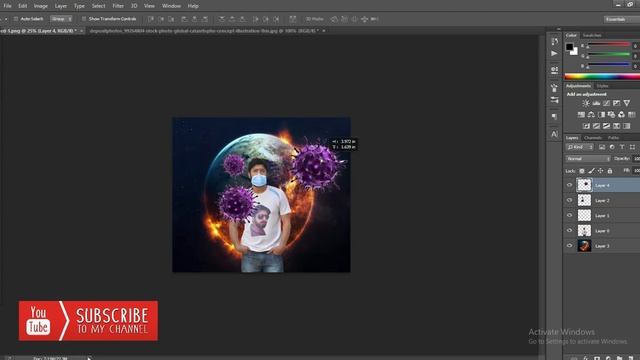Add a Black & White adjustment
The image size is (640, 360).
pyautogui.click(x=601, y=115)
